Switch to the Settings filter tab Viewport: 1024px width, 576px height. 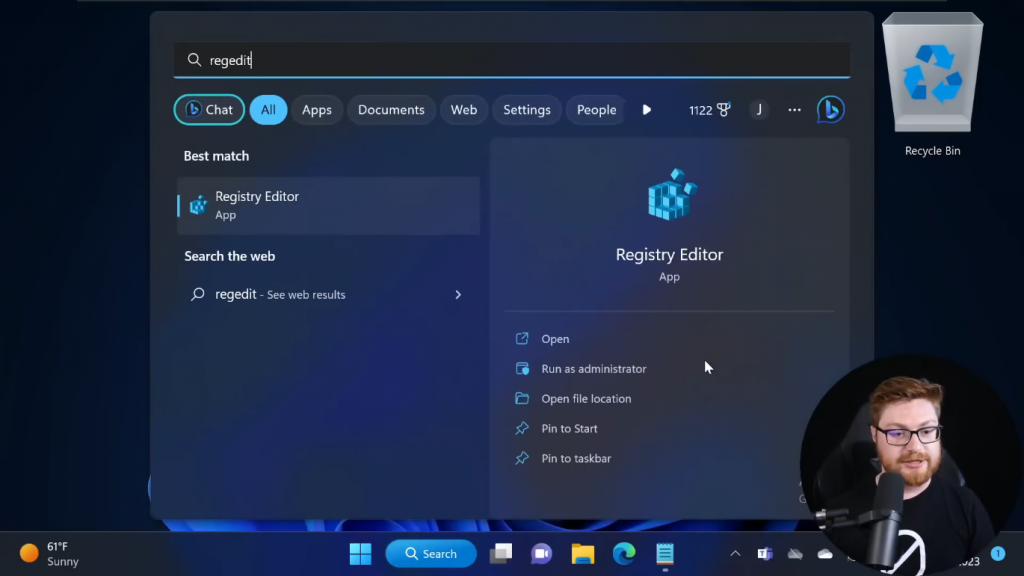526,110
